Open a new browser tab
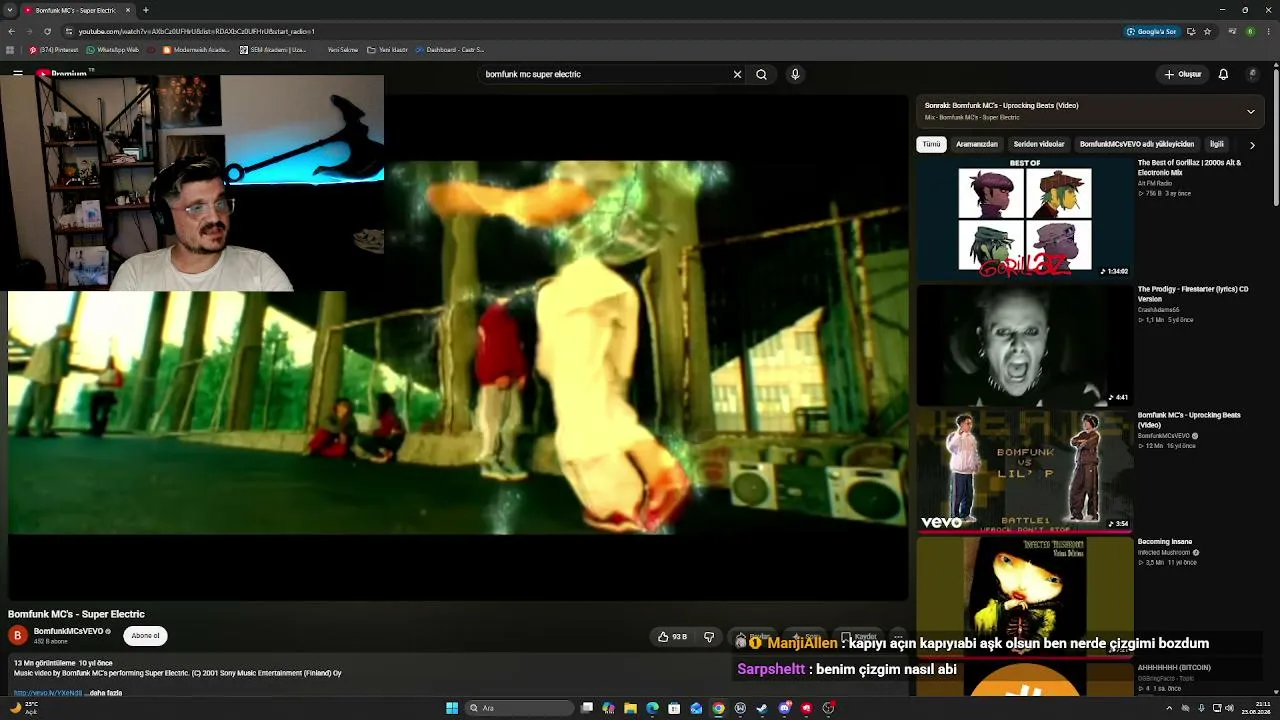This screenshot has width=1280, height=720. pos(146,10)
